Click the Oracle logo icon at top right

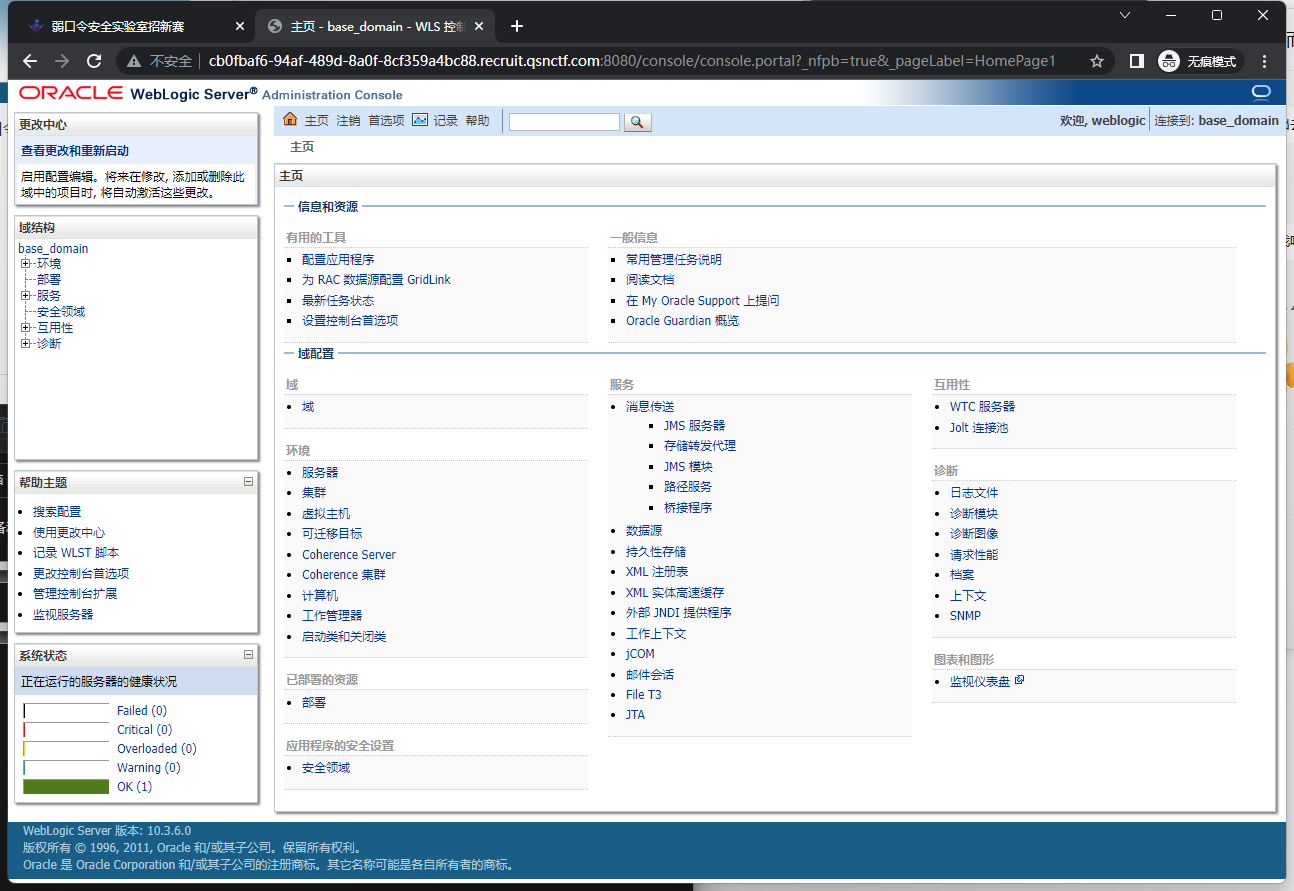pyautogui.click(x=1261, y=93)
